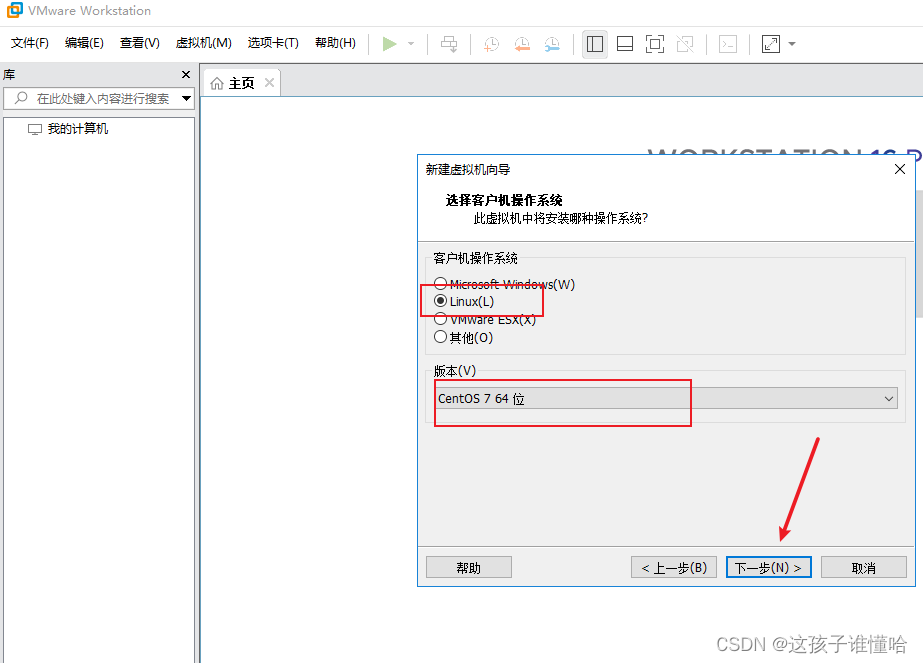
Task: Click the send Ctrl+Alt+Del toolbar icon
Action: pyautogui.click(x=449, y=44)
